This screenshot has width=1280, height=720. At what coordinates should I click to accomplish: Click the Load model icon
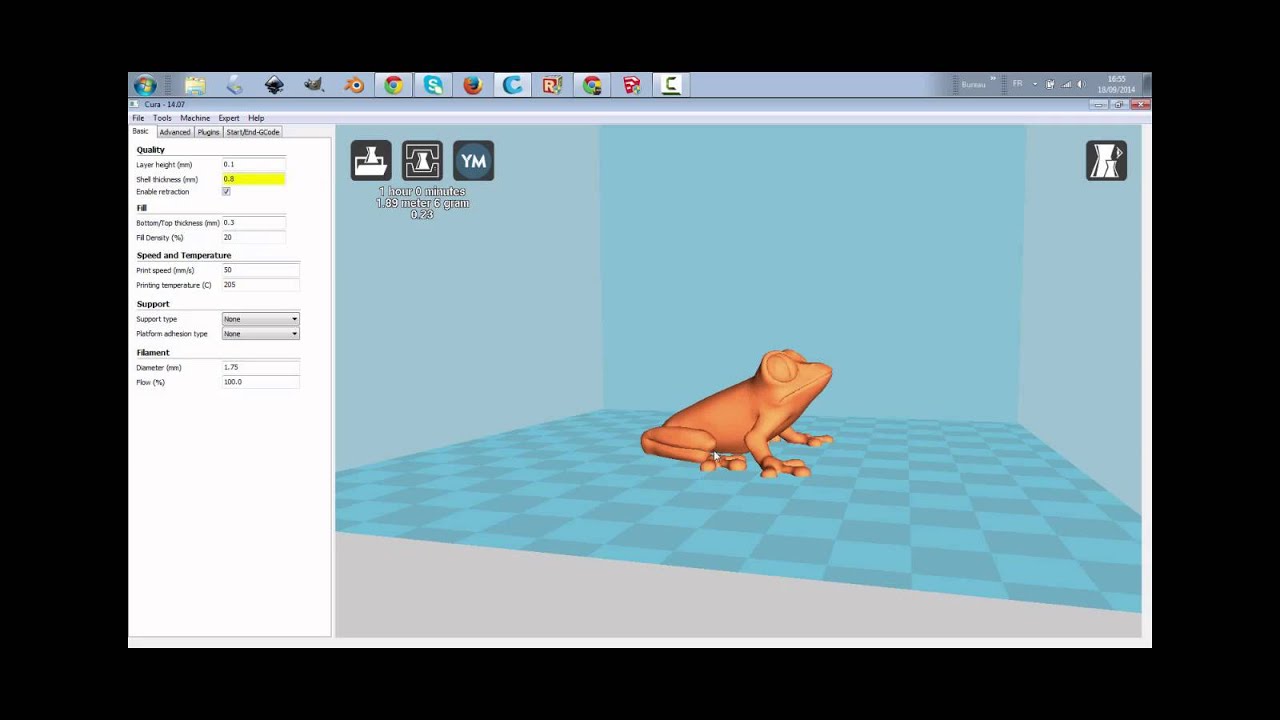click(x=371, y=161)
